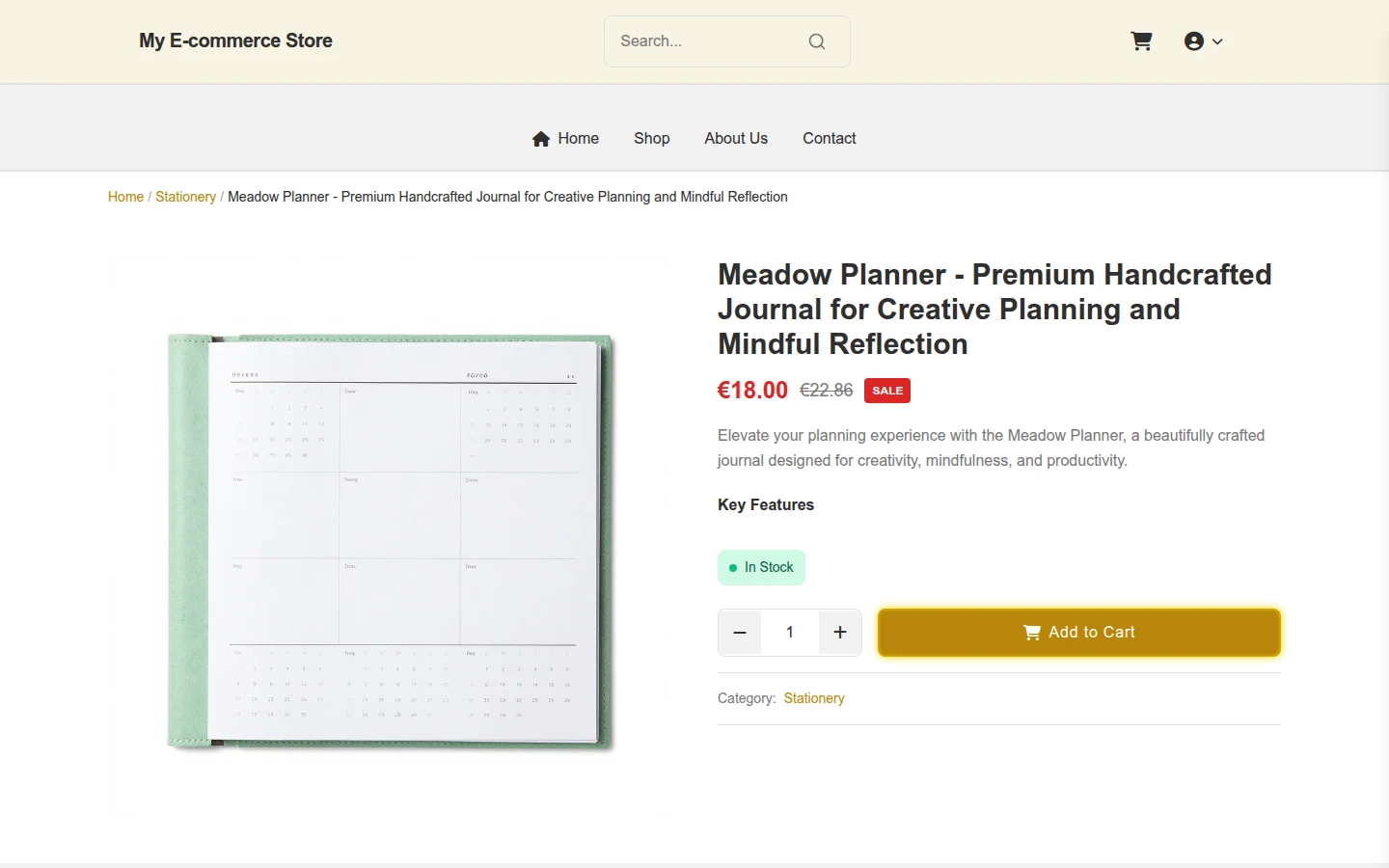1389x868 pixels.
Task: Open the Stationery category link
Action: click(814, 698)
